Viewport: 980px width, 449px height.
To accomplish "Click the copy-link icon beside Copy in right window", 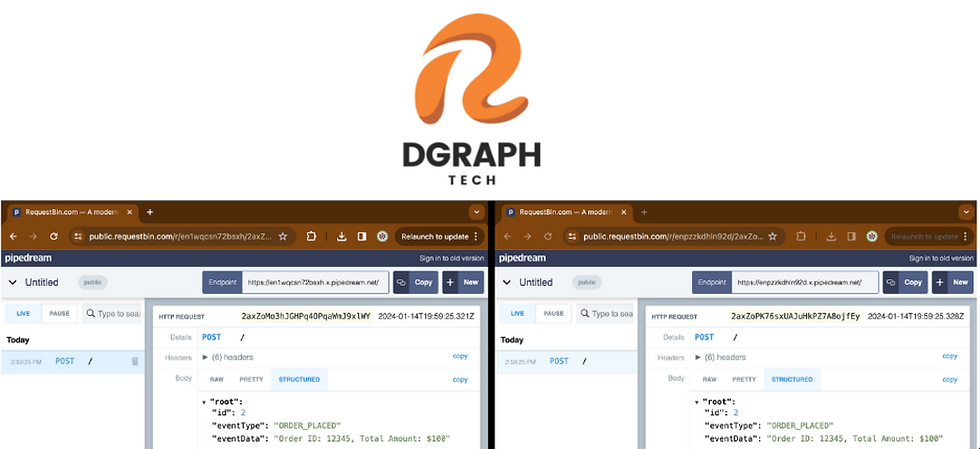I will pyautogui.click(x=891, y=282).
